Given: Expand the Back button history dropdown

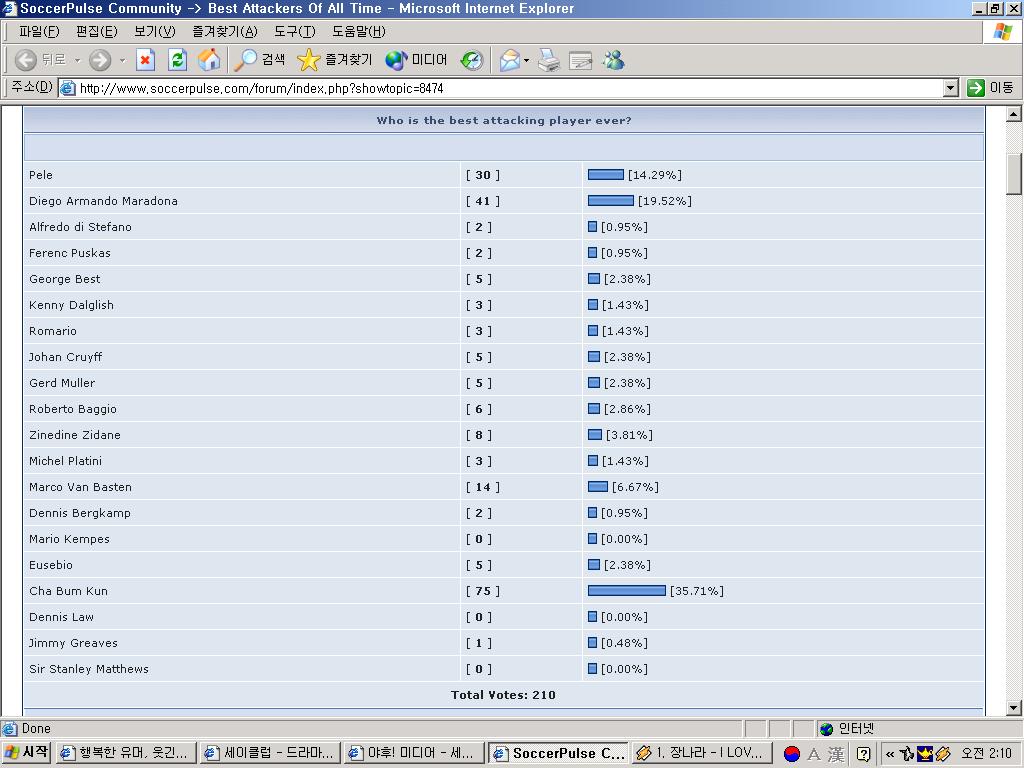Looking at the screenshot, I should pos(77,60).
